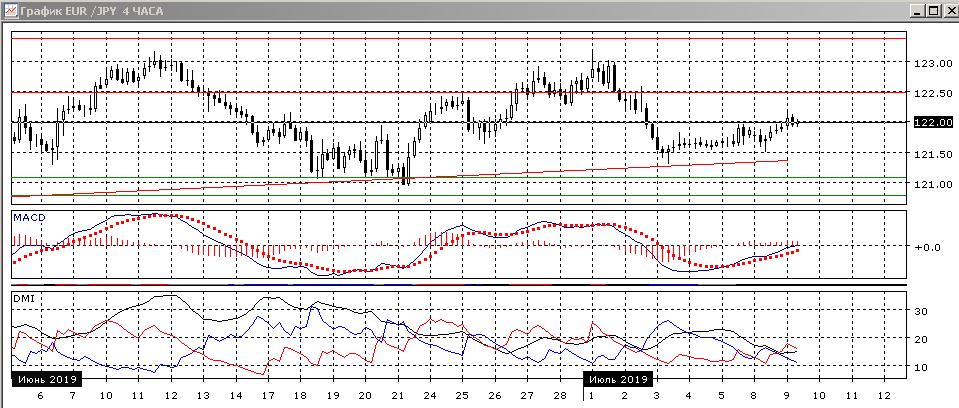Screen dimensions: 959x408
Task: Select the 'Июнь 2019' month marker
Action: click(x=46, y=380)
